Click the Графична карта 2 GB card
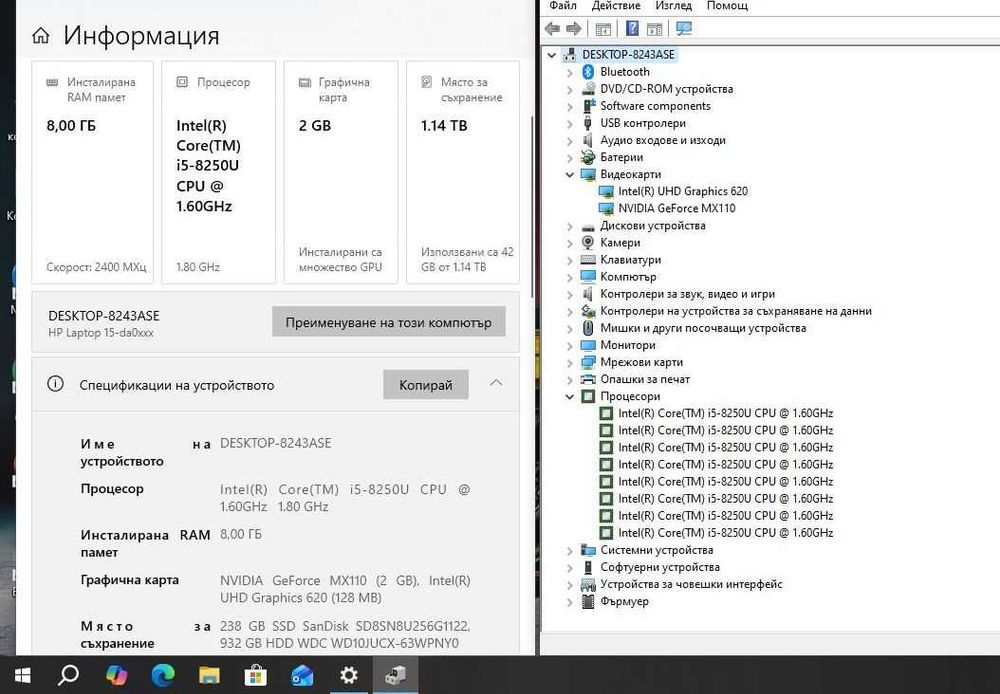This screenshot has height=694, width=1000. (x=341, y=172)
